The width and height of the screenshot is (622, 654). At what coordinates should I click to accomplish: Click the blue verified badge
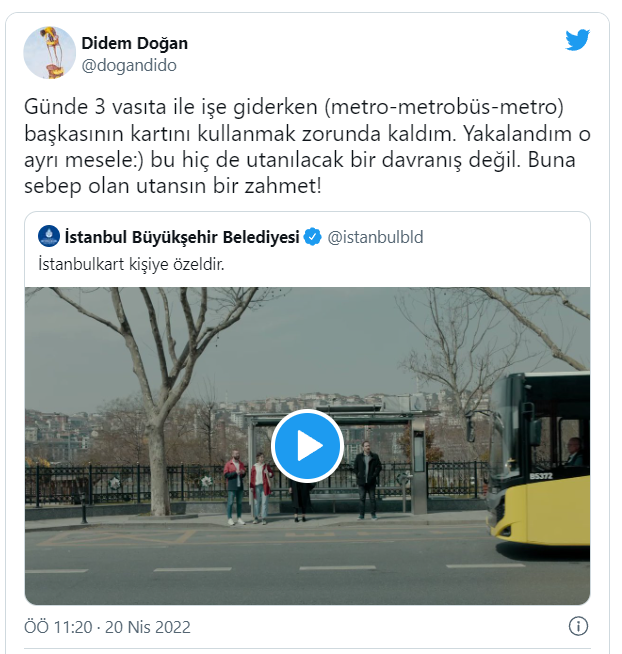(x=312, y=237)
